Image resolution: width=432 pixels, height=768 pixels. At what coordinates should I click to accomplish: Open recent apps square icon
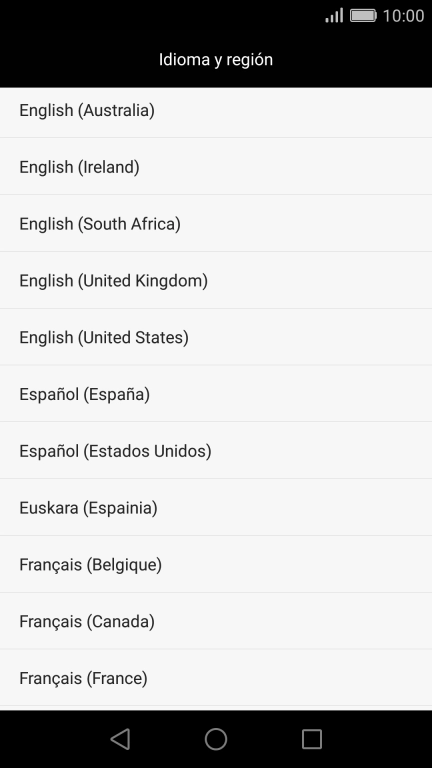(312, 739)
